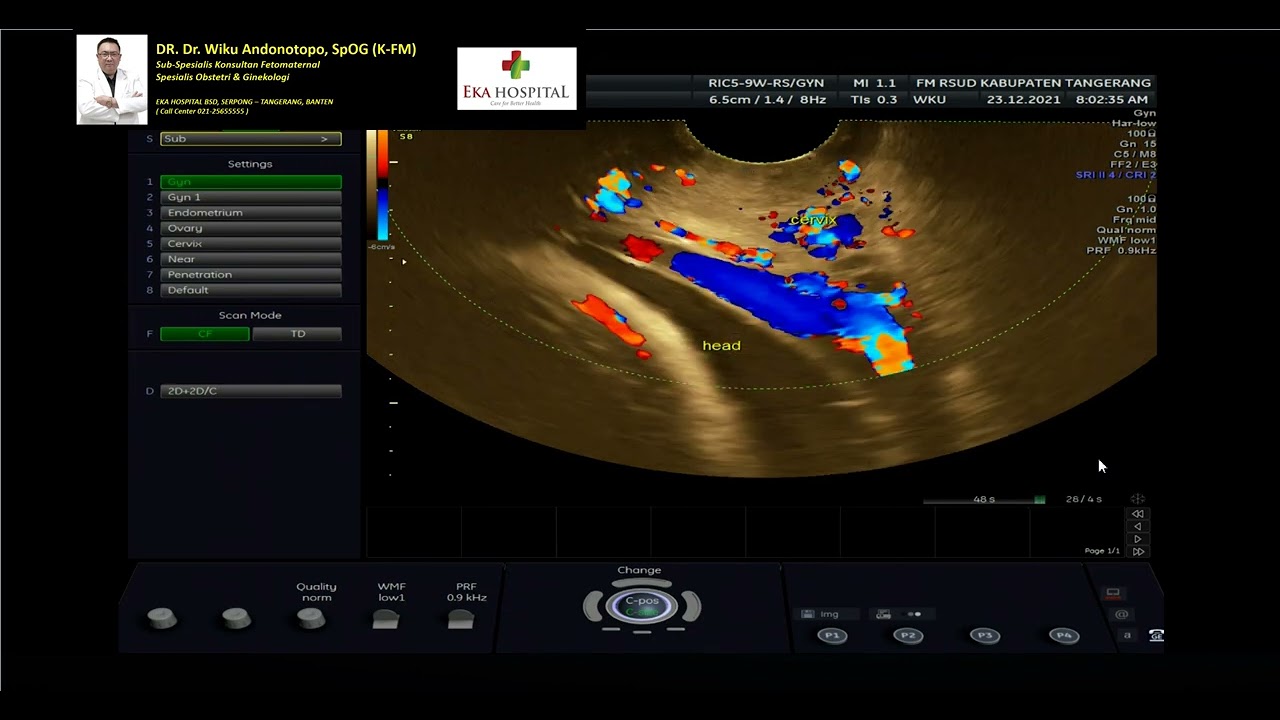
Task: Click the PRF 0.9kHz readout on image info
Action: coord(1121,250)
